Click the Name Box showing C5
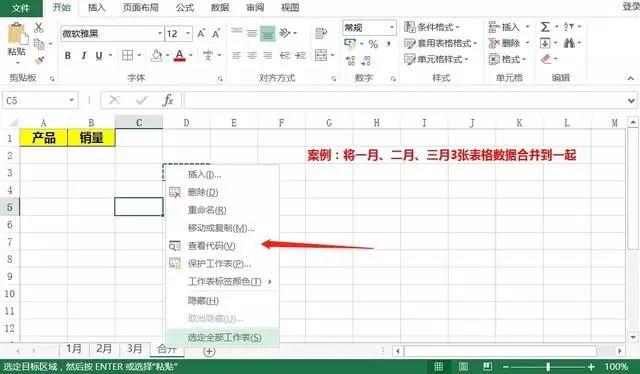The image size is (640, 374). tap(40, 100)
